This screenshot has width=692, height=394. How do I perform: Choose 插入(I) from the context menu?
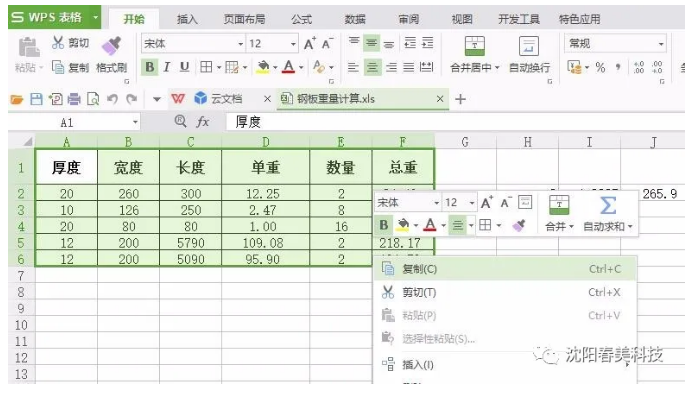(504, 364)
